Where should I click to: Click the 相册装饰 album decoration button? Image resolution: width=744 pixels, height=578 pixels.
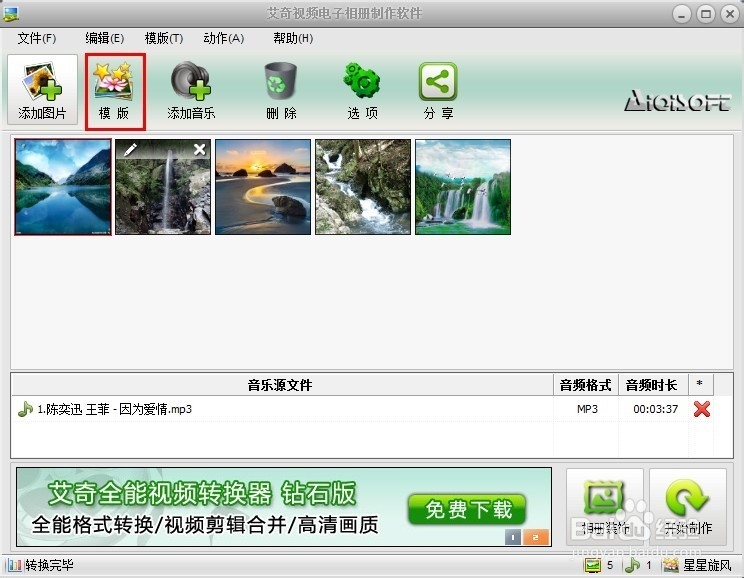coord(604,507)
